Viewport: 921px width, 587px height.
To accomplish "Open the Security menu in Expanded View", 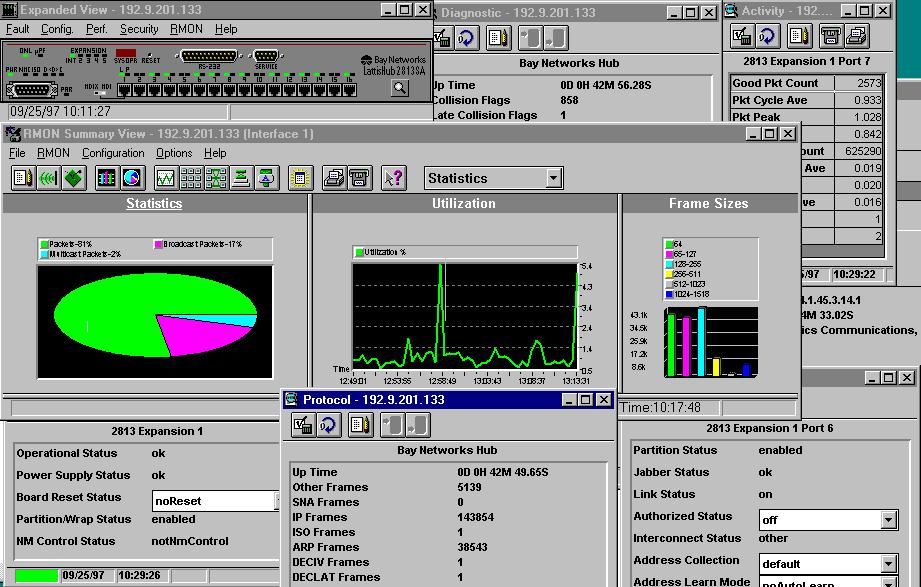I will point(139,29).
